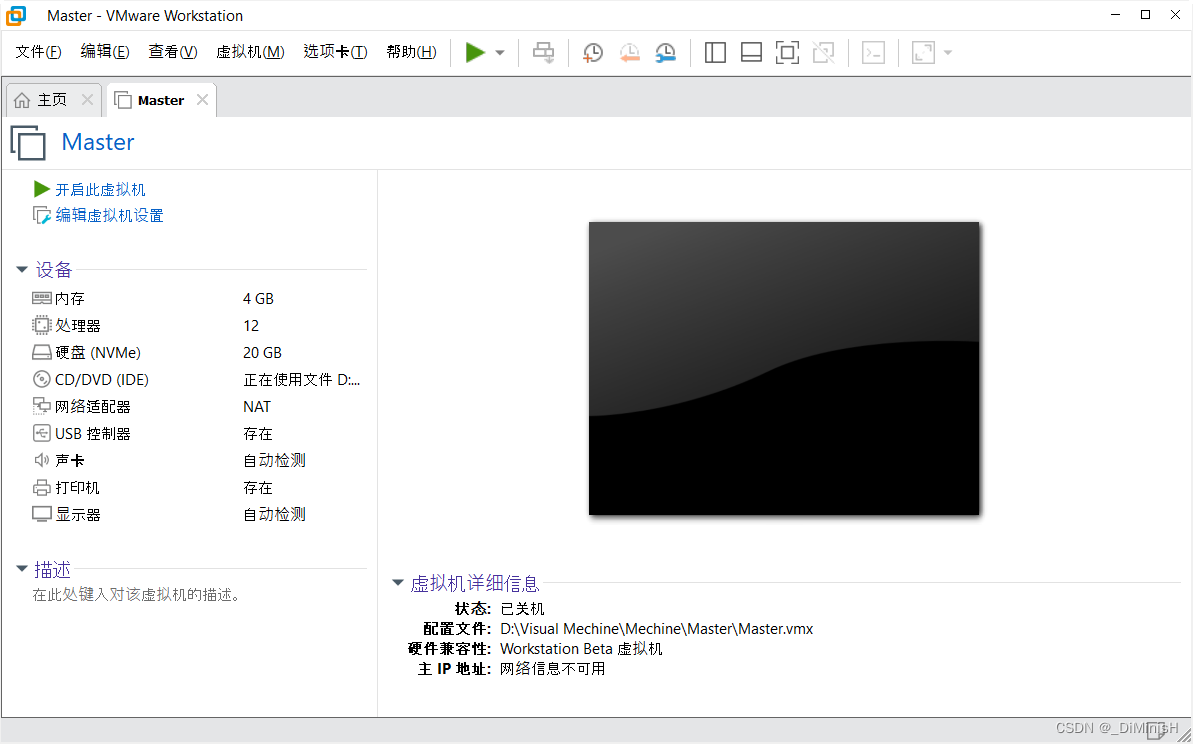Select the 处理器 device label

(x=78, y=326)
